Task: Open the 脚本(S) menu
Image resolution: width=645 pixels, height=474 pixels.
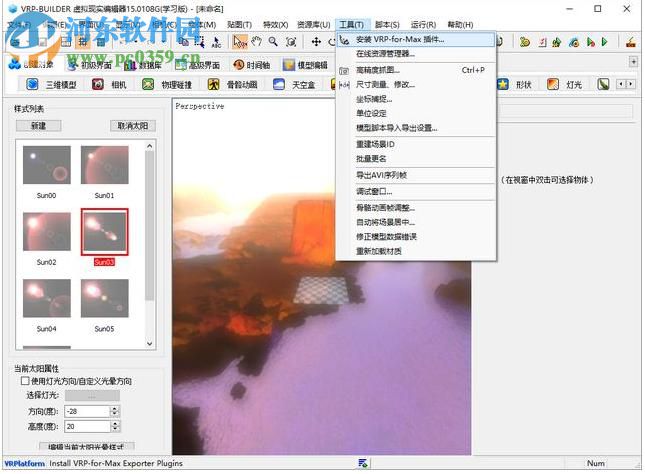Action: coord(387,25)
